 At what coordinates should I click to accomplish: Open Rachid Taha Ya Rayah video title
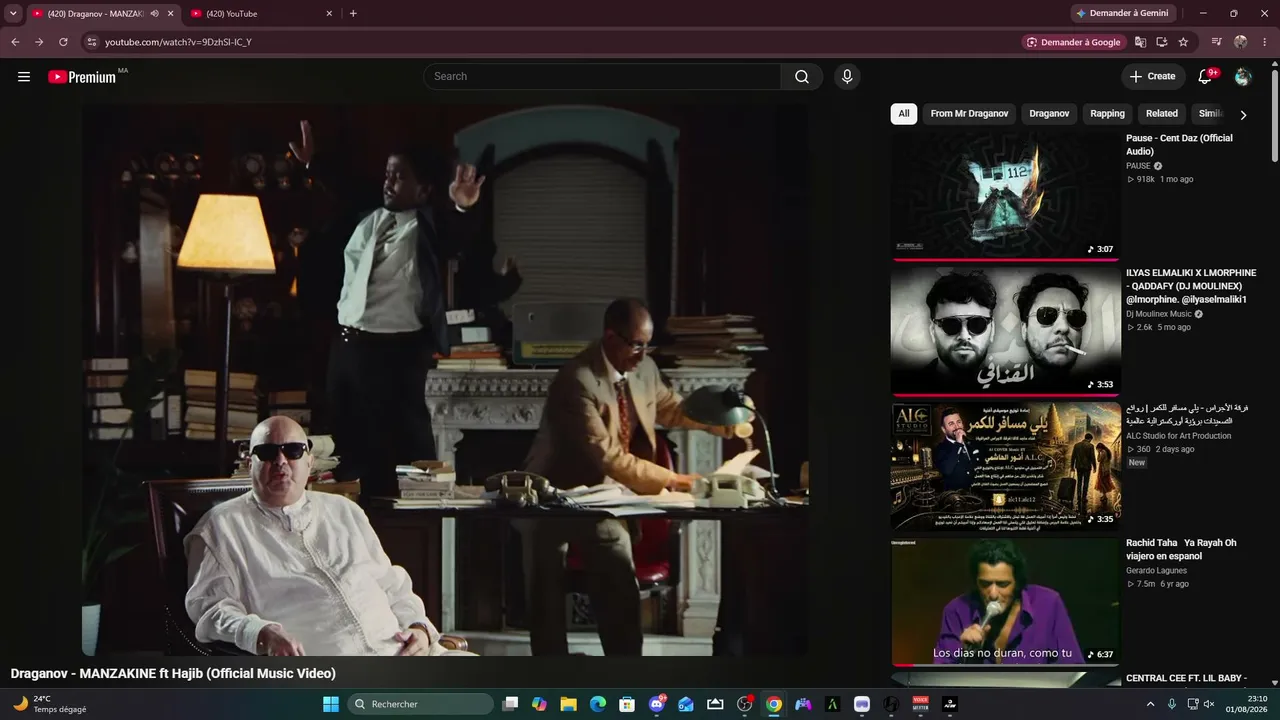[1181, 550]
